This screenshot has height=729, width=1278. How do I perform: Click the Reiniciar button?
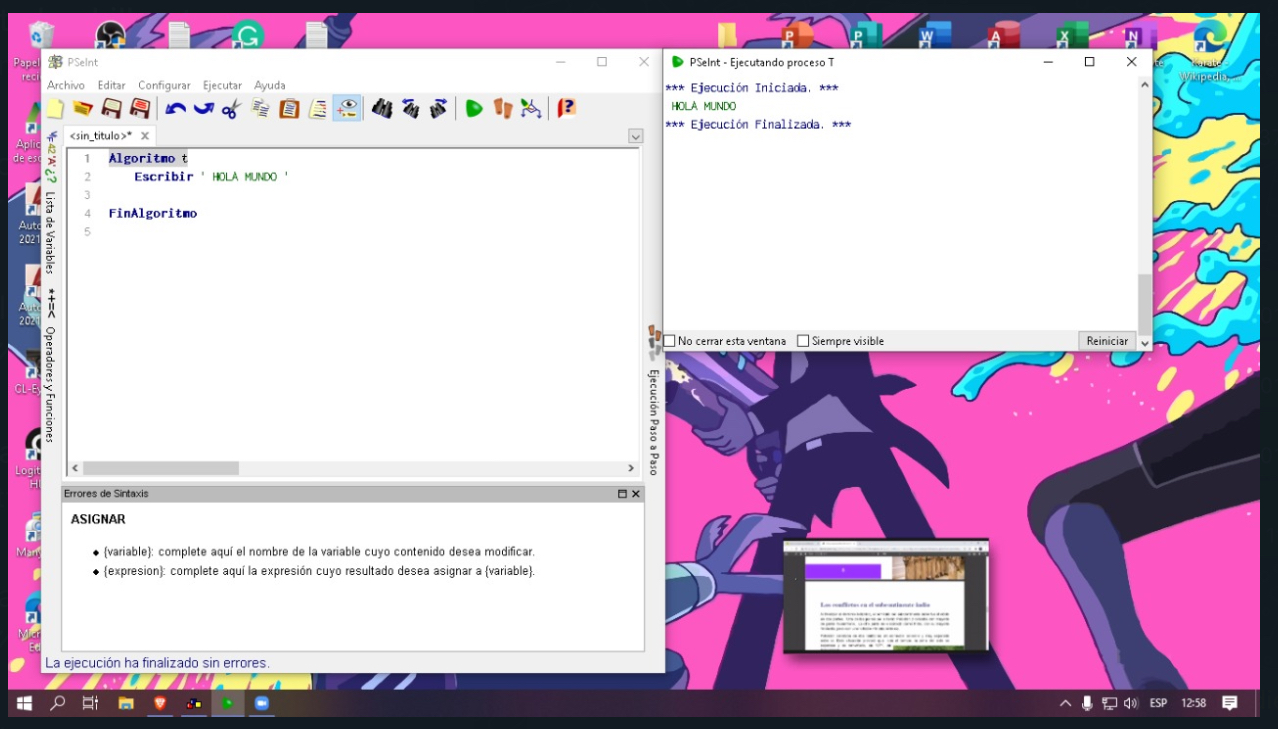tap(1107, 341)
